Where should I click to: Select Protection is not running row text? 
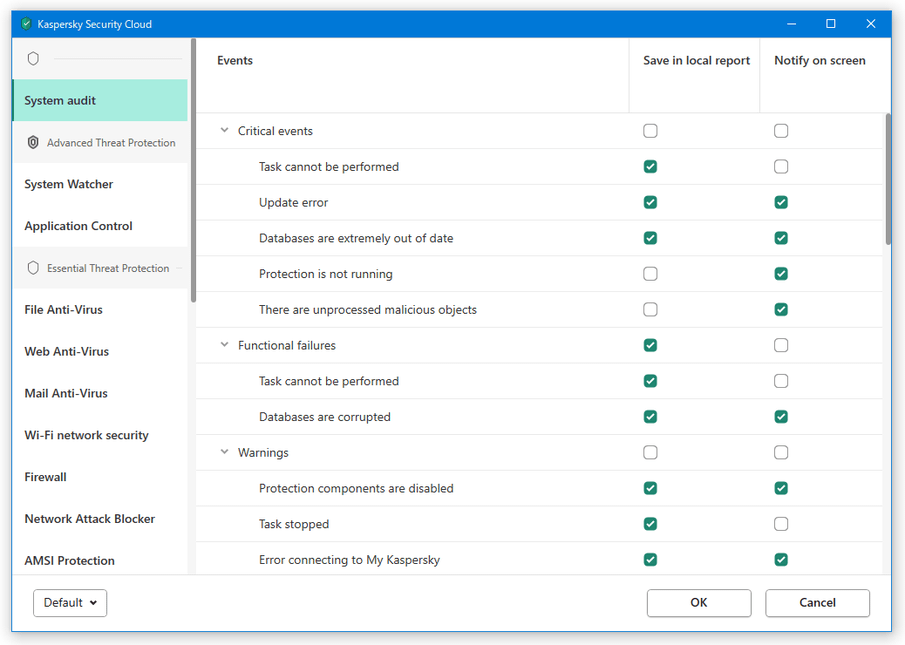pyautogui.click(x=326, y=274)
